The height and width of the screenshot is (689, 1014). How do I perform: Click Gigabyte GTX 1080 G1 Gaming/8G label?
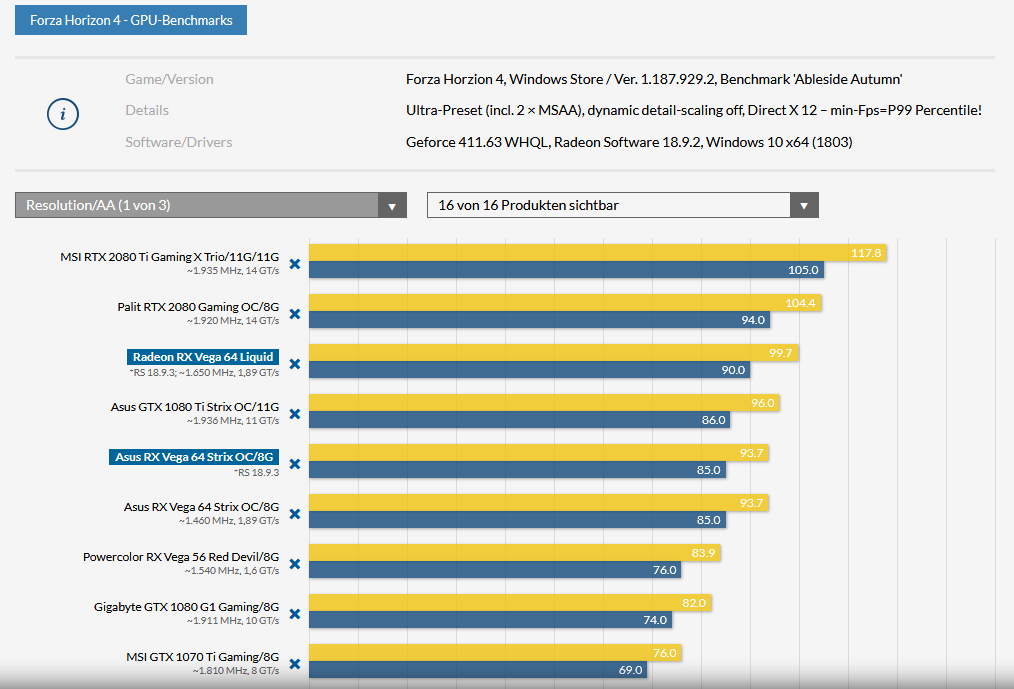point(186,607)
